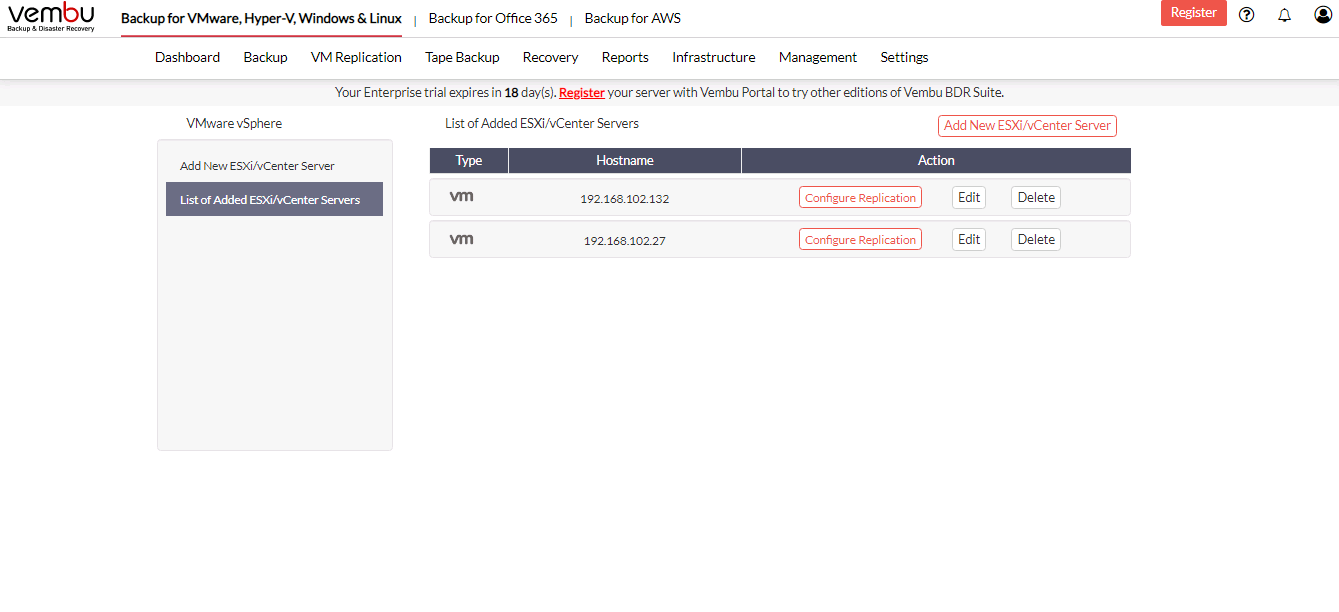This screenshot has width=1339, height=612.
Task: Edit the 192.168.102.132 server entry
Action: pos(969,198)
